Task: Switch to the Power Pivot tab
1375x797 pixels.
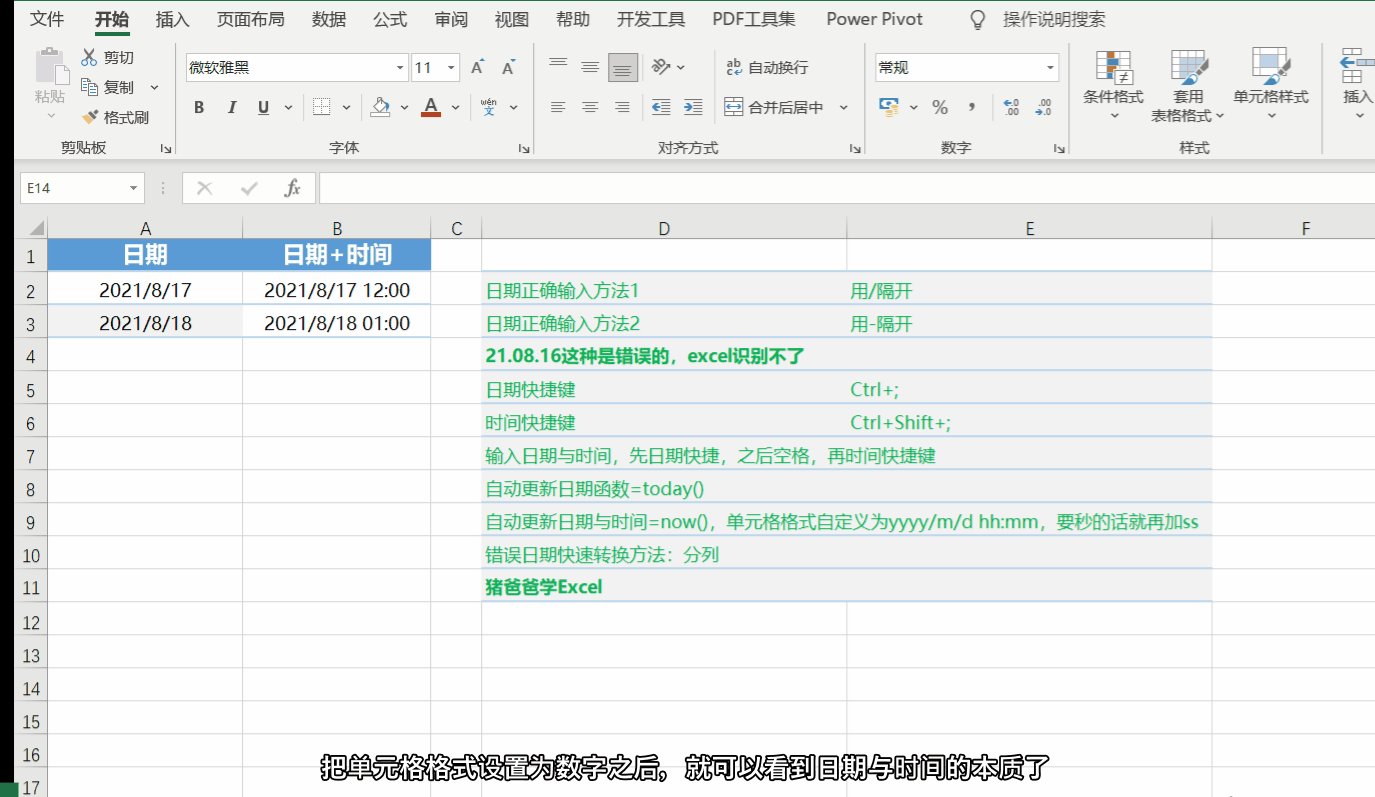Action: (875, 19)
